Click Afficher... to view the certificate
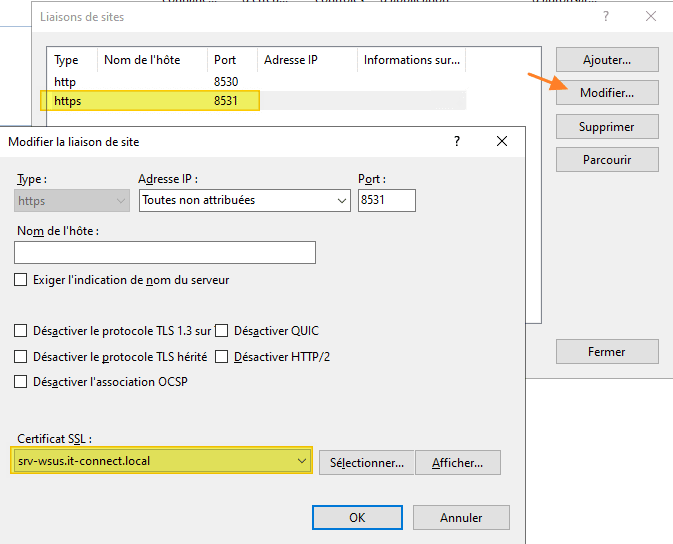The width and height of the screenshot is (673, 544). point(457,463)
